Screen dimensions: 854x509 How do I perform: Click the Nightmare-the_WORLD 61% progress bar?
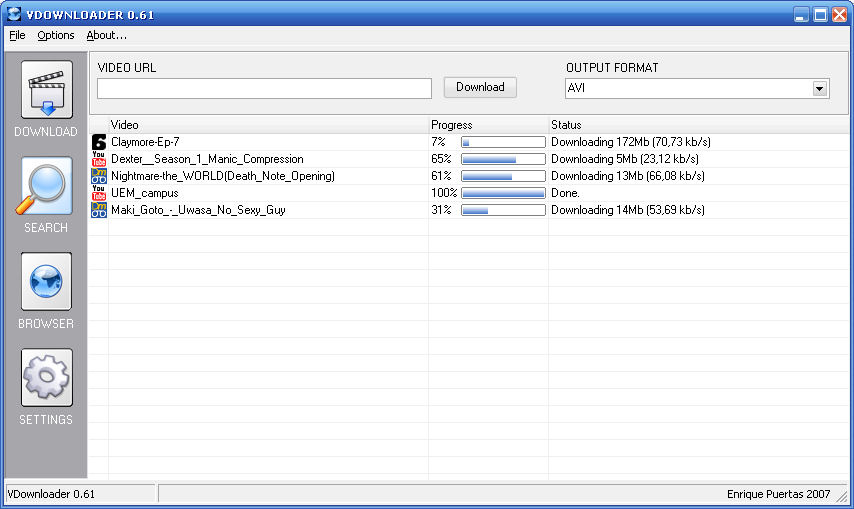pyautogui.click(x=503, y=176)
